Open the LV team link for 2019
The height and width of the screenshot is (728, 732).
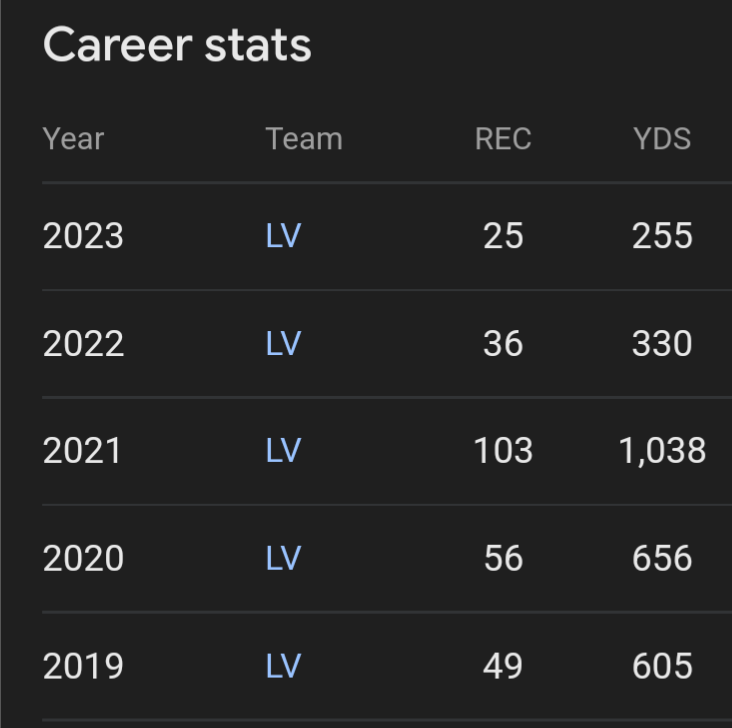(x=283, y=665)
